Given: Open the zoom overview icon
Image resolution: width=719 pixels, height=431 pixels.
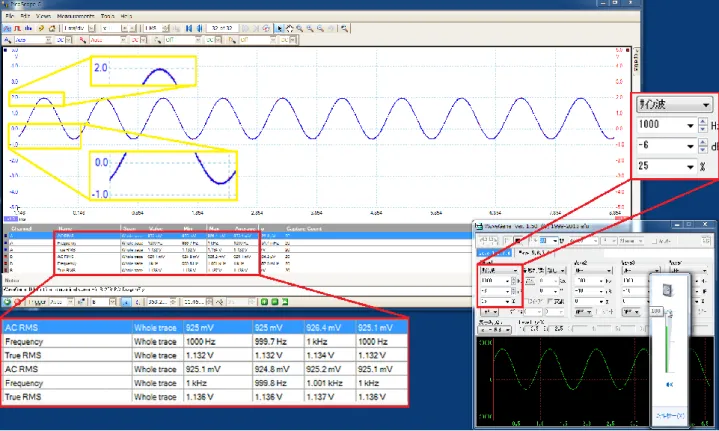Looking at the screenshot, I should [344, 28].
